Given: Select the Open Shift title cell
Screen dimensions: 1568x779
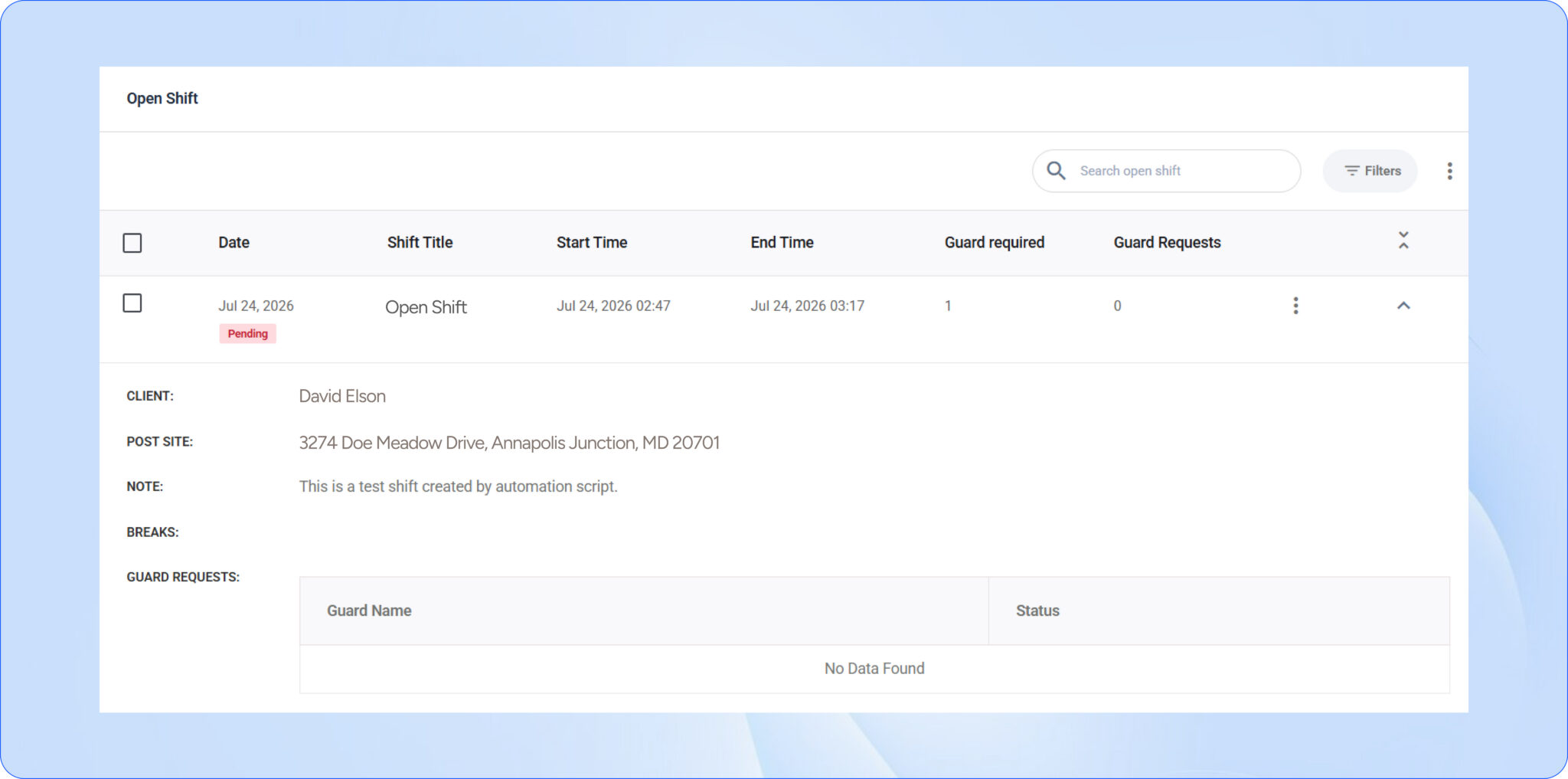Looking at the screenshot, I should click(426, 307).
